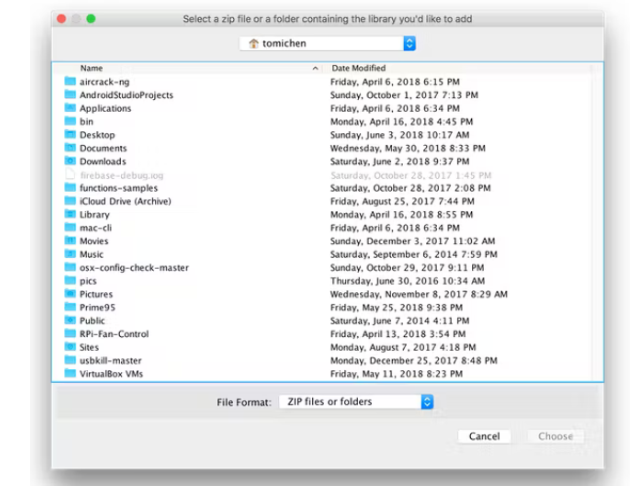The width and height of the screenshot is (639, 486).
Task: Click the green zoom window button
Action: 91,19
